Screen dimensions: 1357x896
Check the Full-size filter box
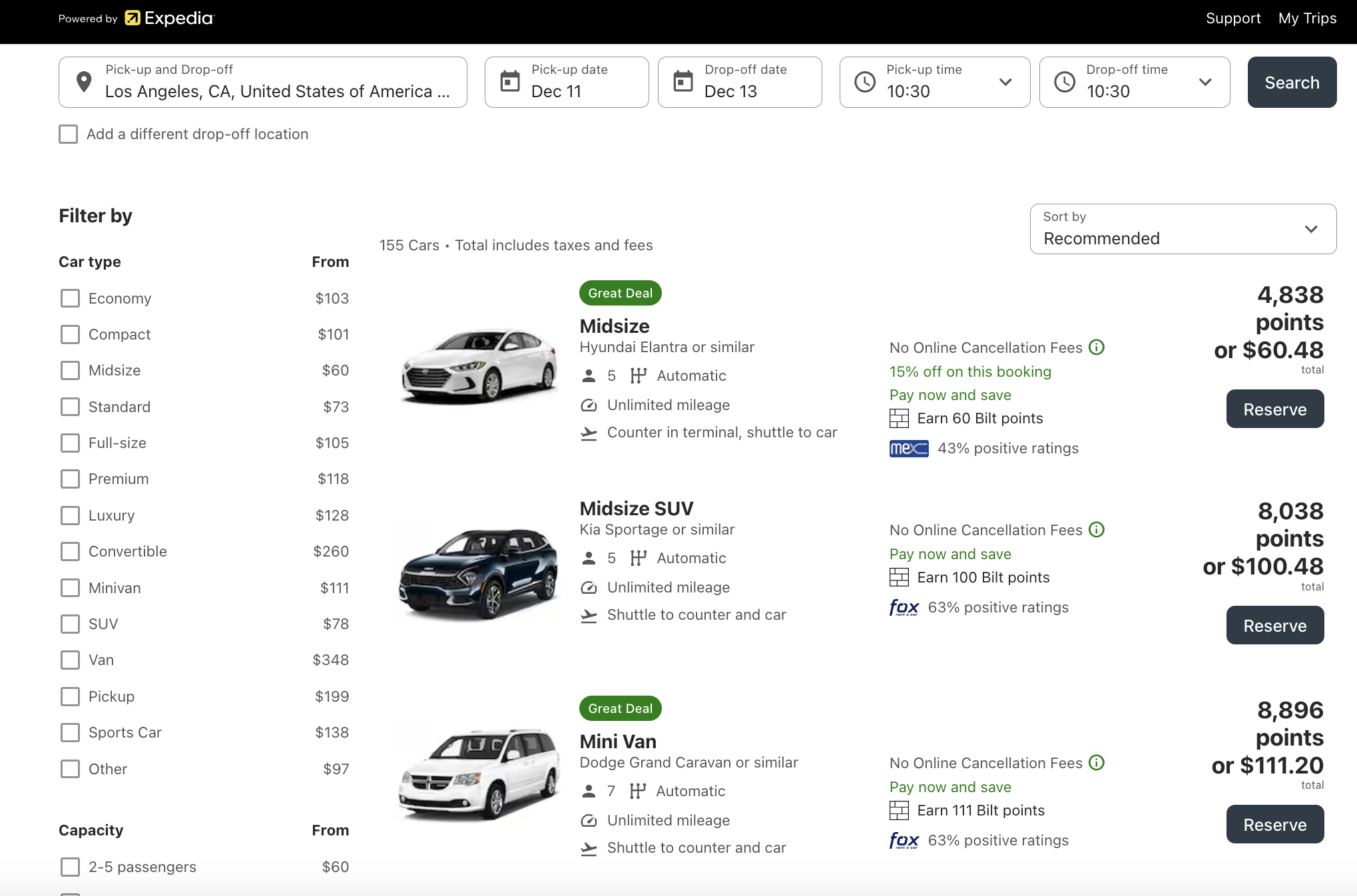tap(70, 443)
